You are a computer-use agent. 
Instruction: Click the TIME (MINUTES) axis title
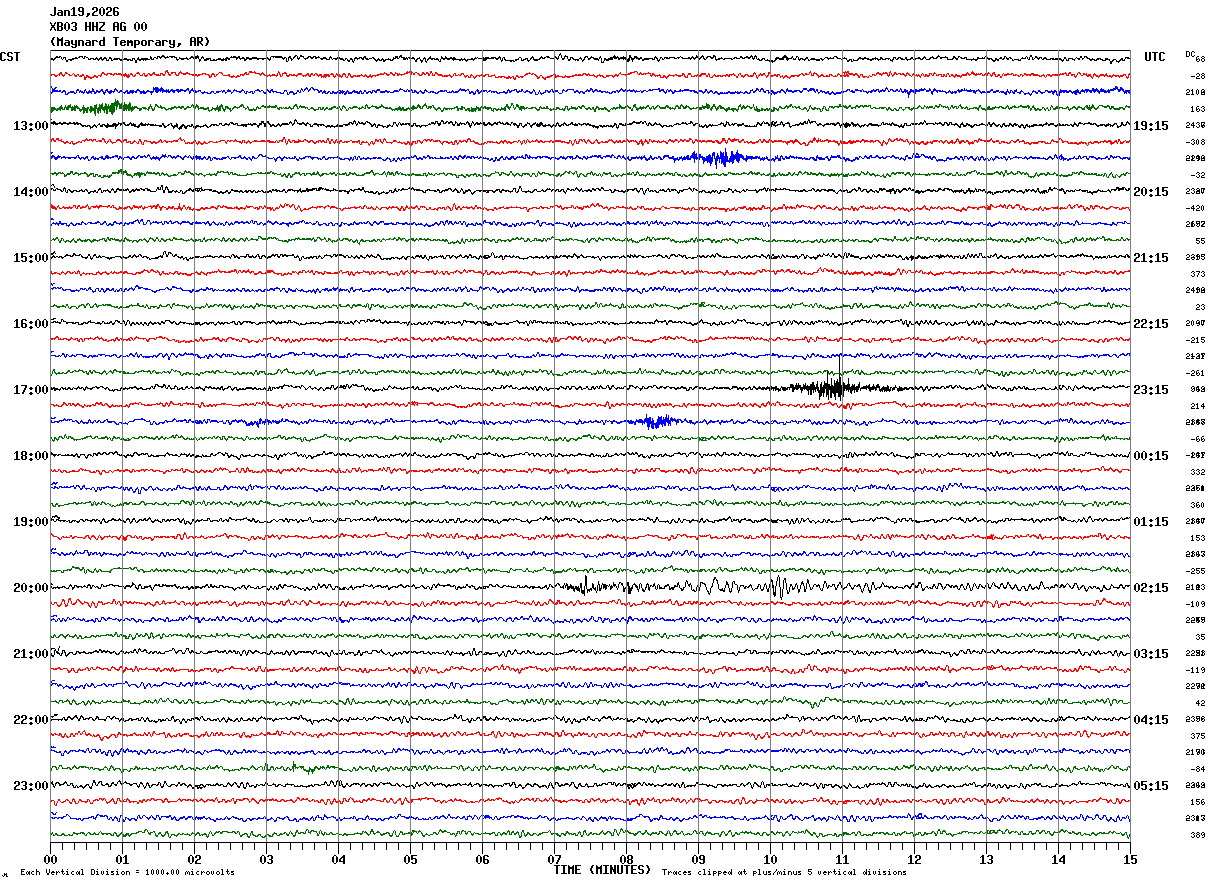[602, 870]
